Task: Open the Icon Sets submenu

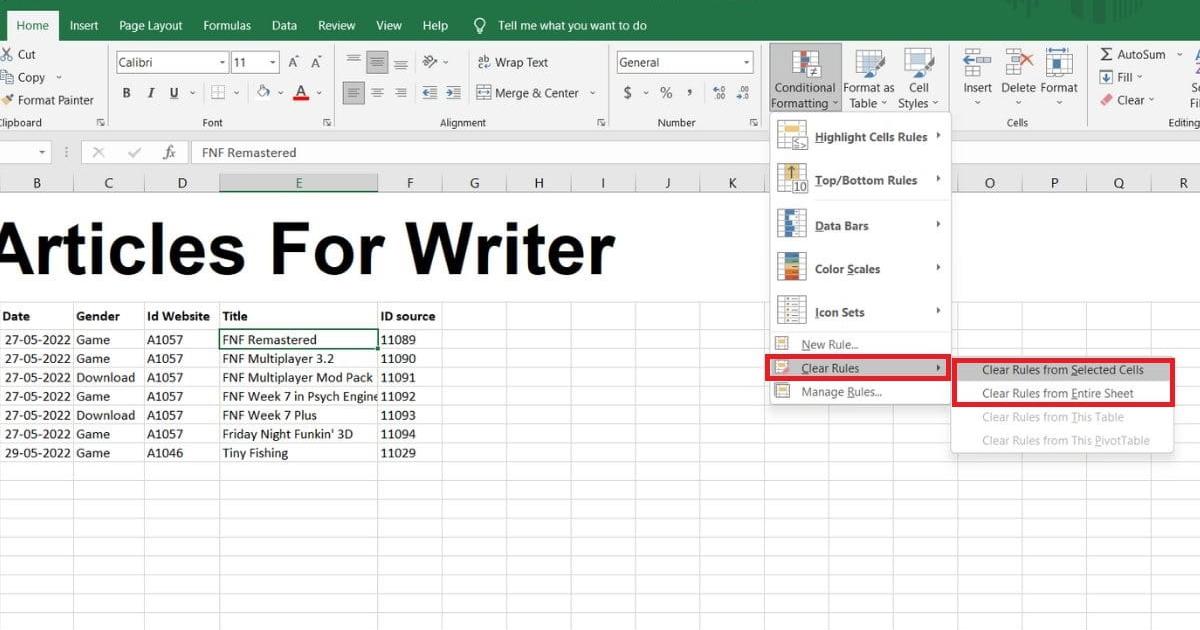Action: point(841,311)
